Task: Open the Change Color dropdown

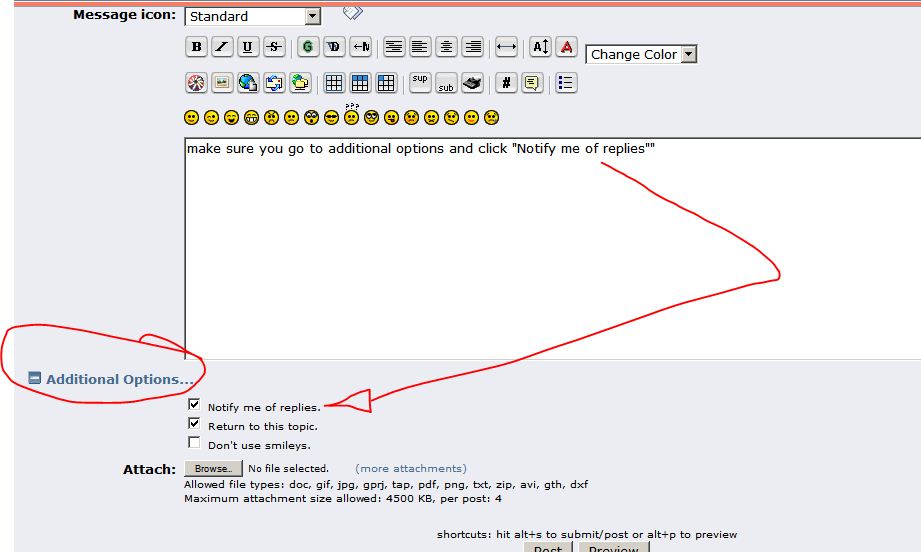Action: tap(688, 55)
